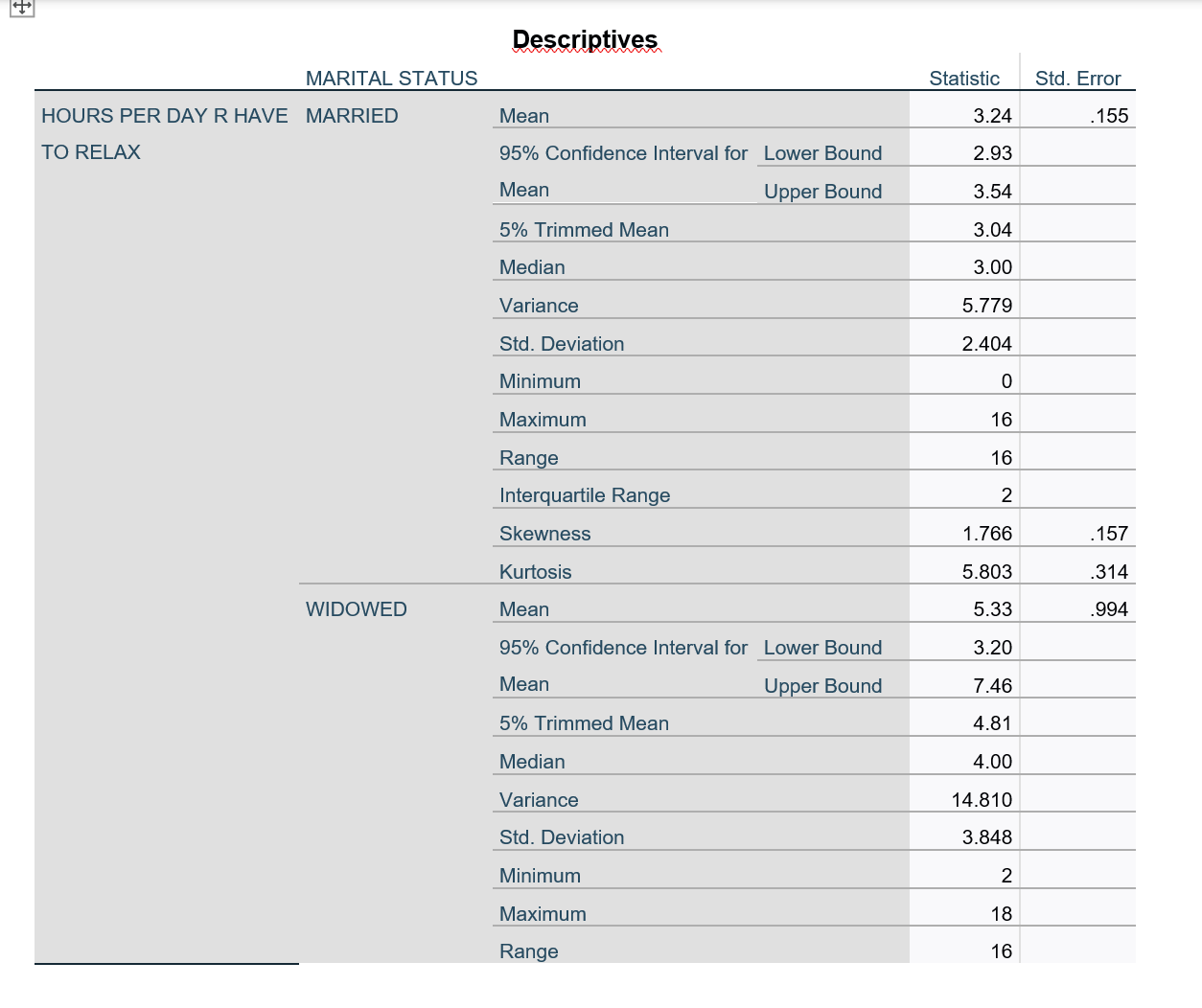1202x1008 pixels.
Task: Click the WIDOWED group label
Action: (356, 608)
